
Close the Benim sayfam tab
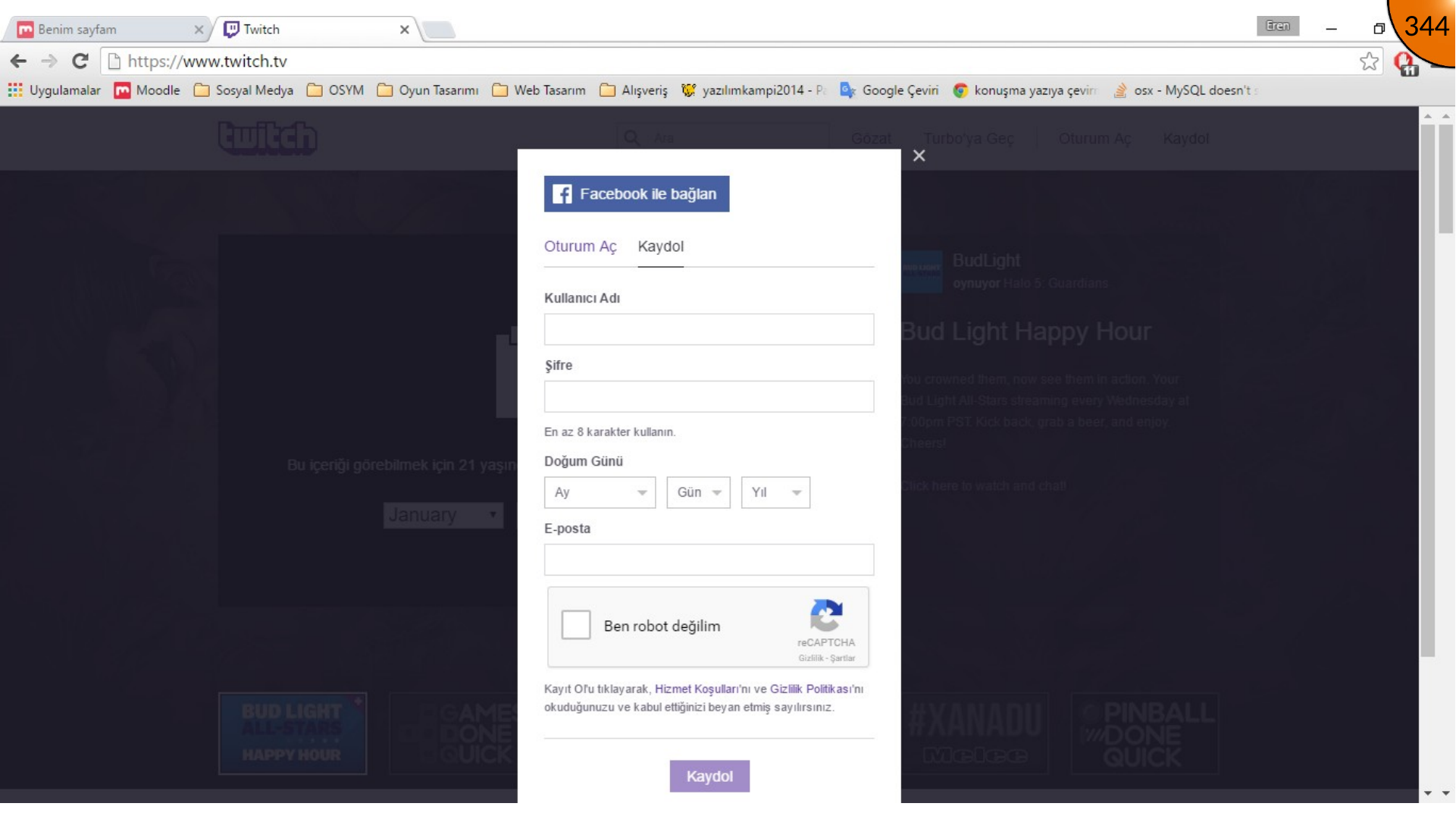coord(199,30)
